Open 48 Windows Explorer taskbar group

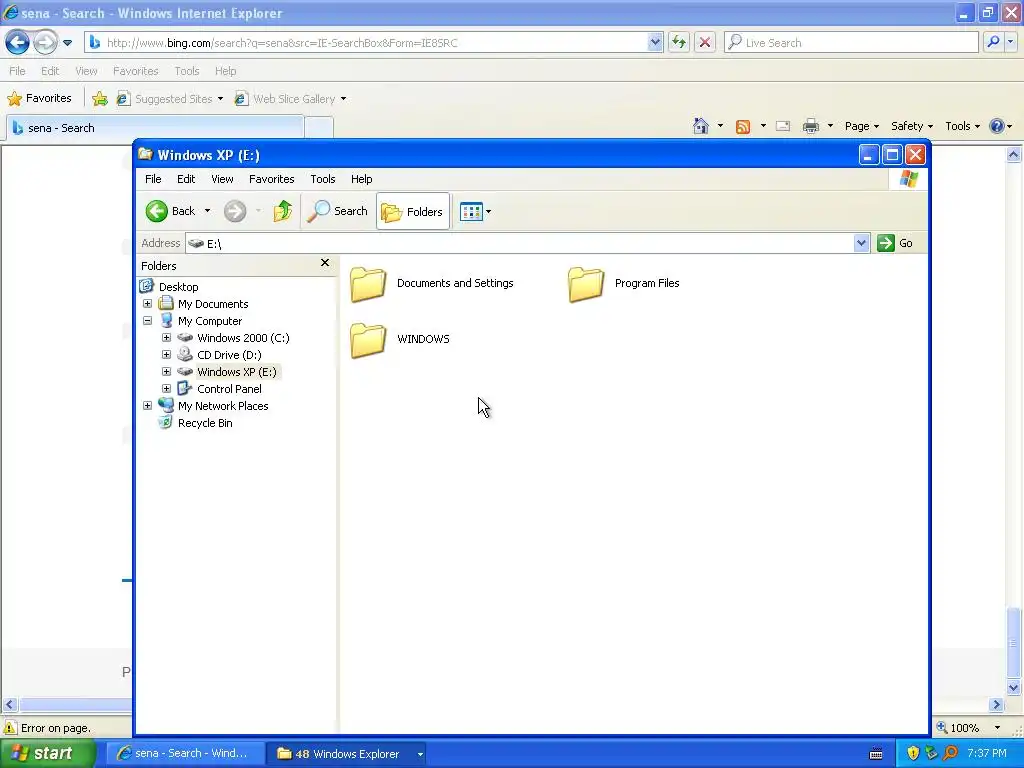[348, 754]
